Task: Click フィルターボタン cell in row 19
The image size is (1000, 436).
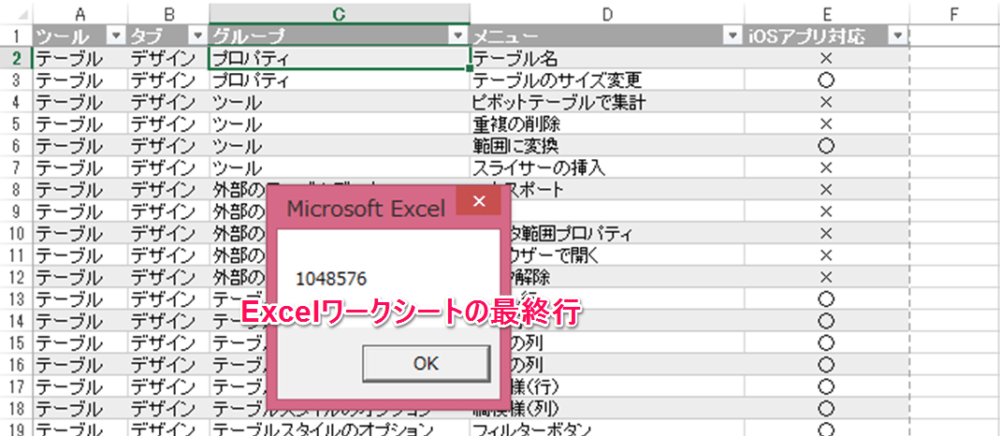Action: 607,428
